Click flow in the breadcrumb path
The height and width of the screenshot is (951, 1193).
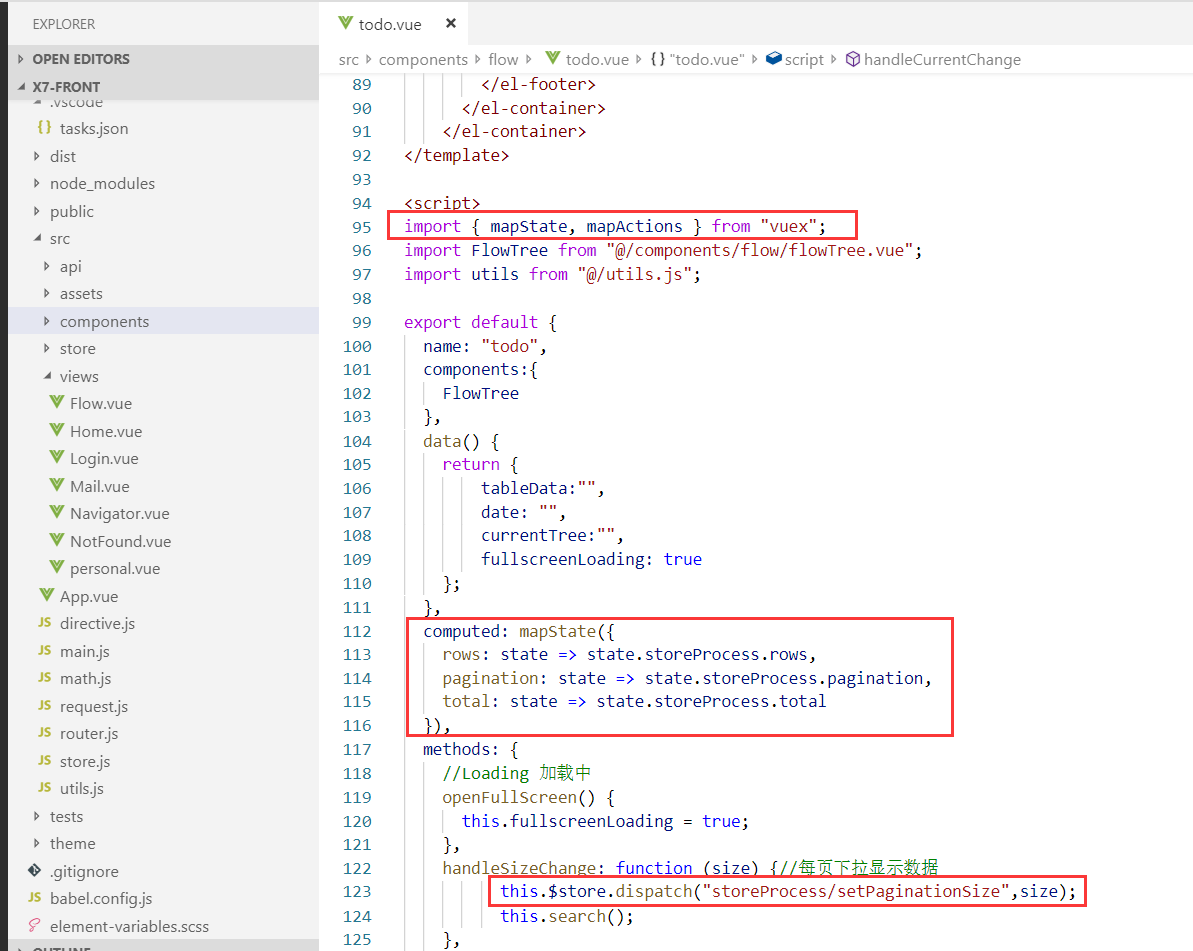tap(503, 59)
